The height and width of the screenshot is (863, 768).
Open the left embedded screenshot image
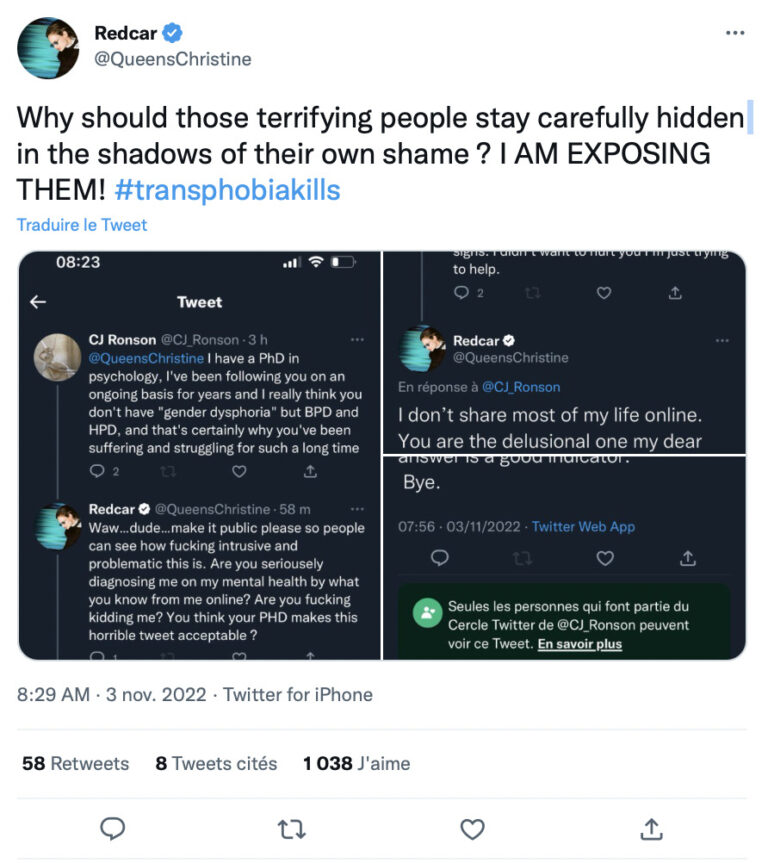199,455
